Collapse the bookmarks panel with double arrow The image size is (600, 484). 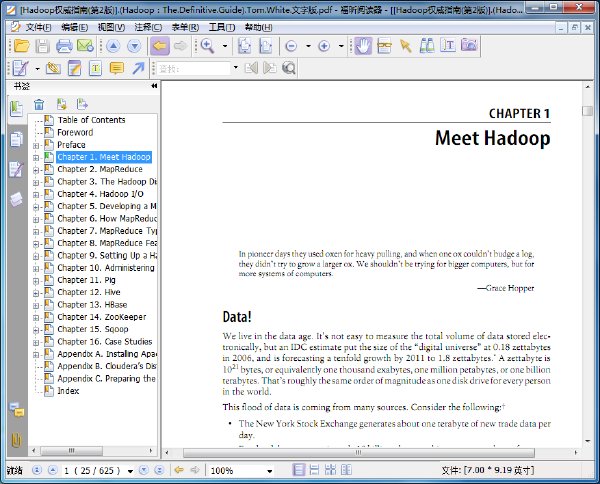tap(154, 86)
